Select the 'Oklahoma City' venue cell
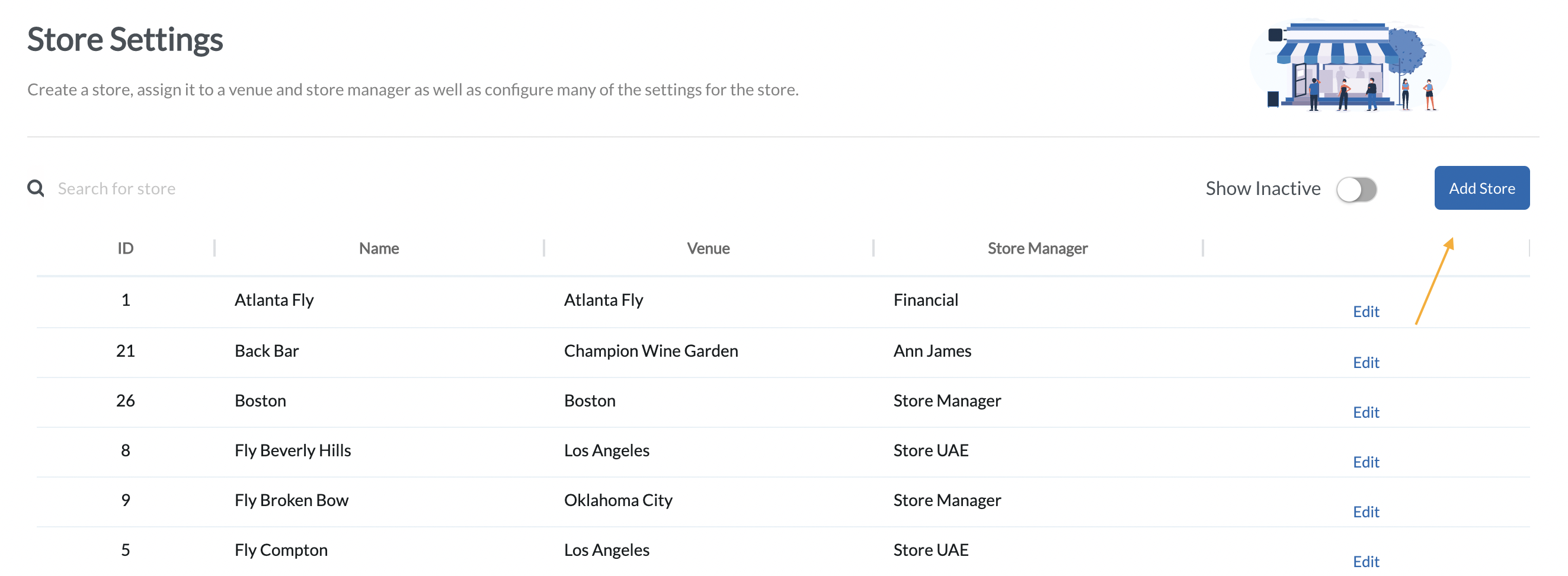Viewport: 1568px width, 576px height. point(618,501)
